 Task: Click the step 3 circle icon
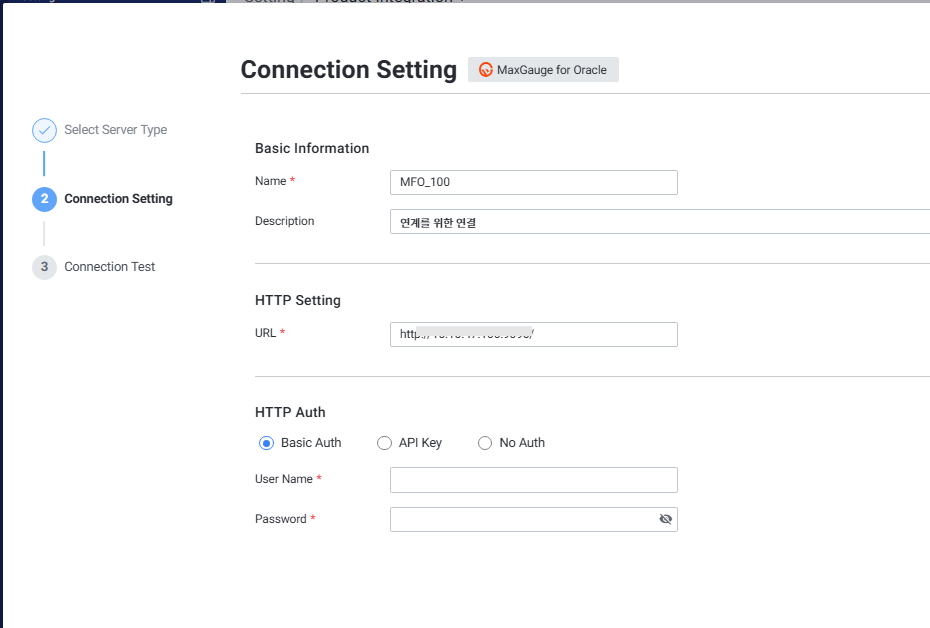click(x=44, y=267)
